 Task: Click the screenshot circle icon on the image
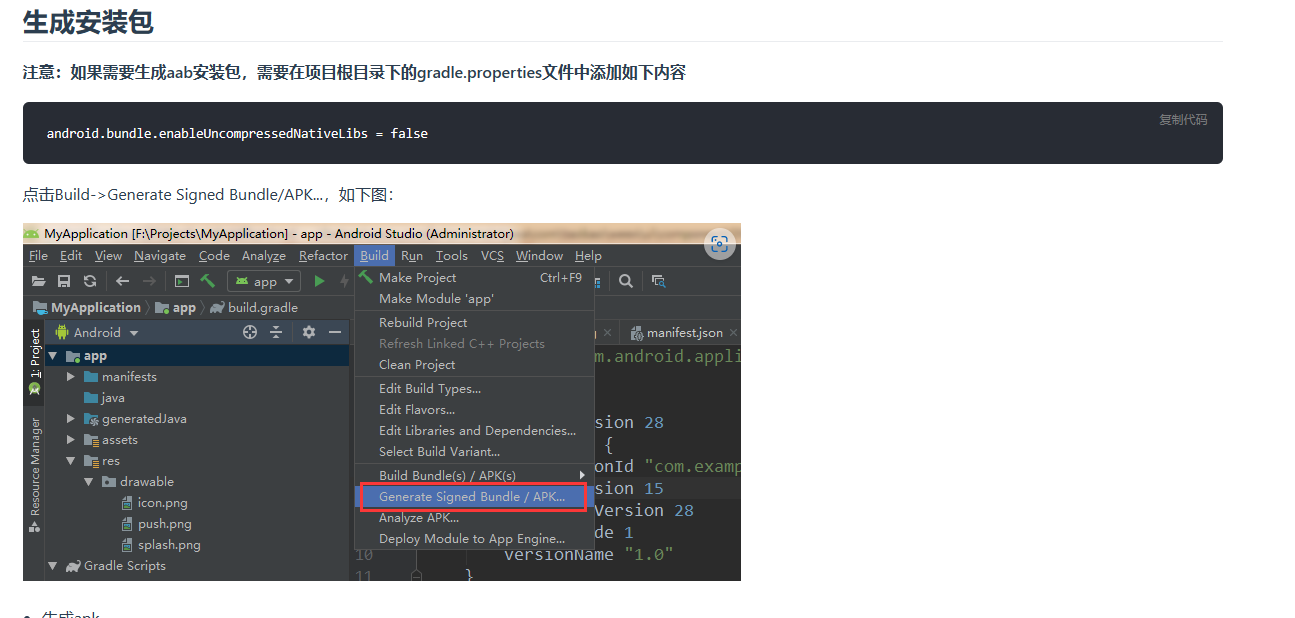(x=720, y=244)
